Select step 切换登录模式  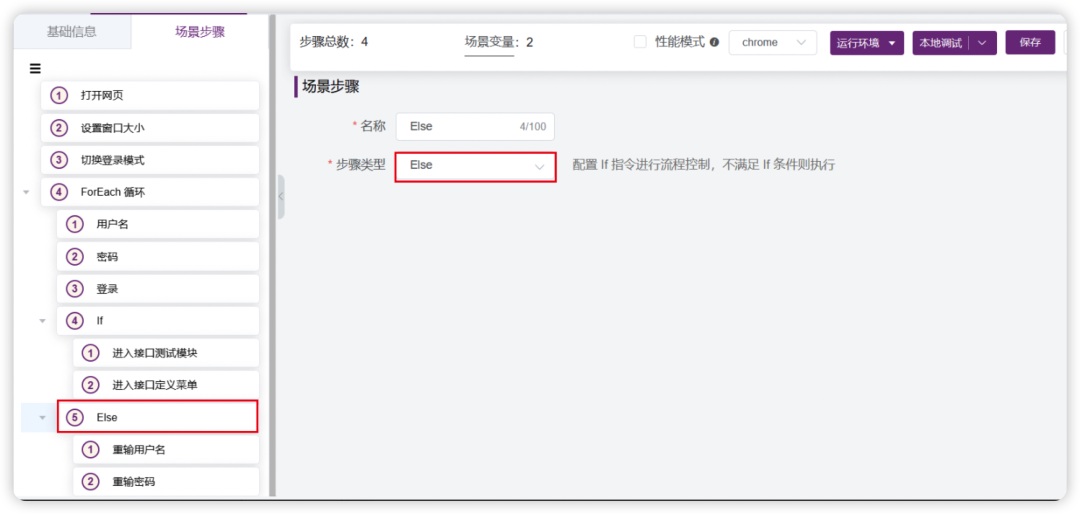(x=149, y=160)
